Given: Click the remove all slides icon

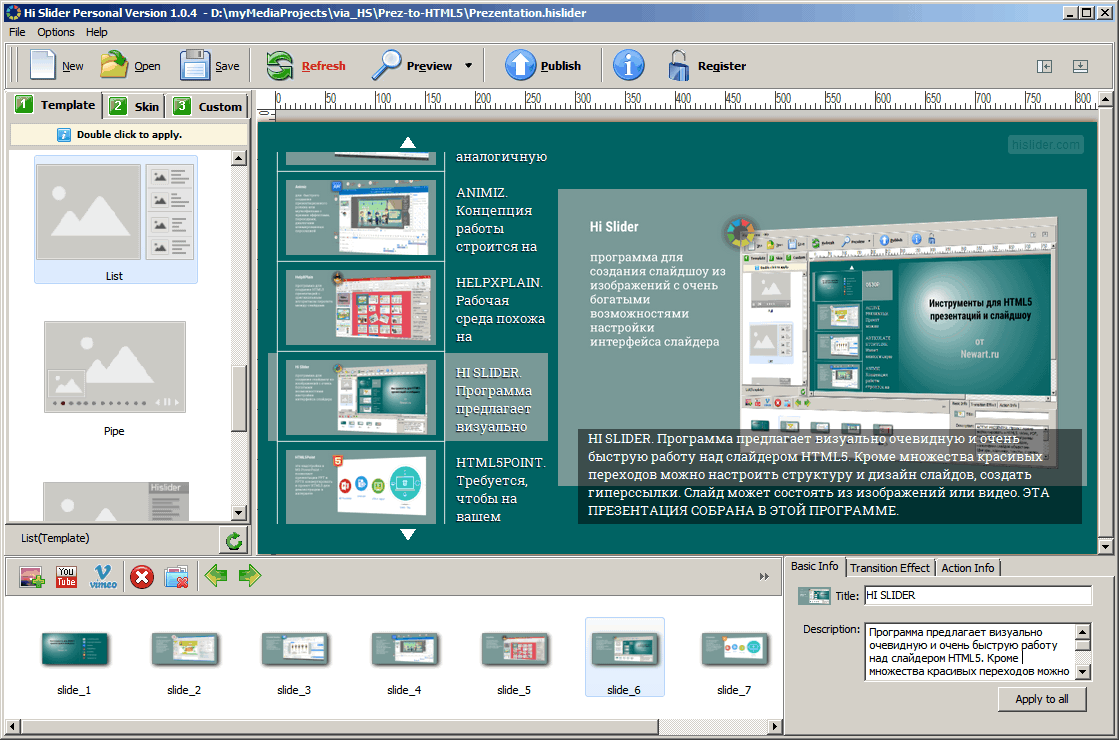Looking at the screenshot, I should click(176, 577).
